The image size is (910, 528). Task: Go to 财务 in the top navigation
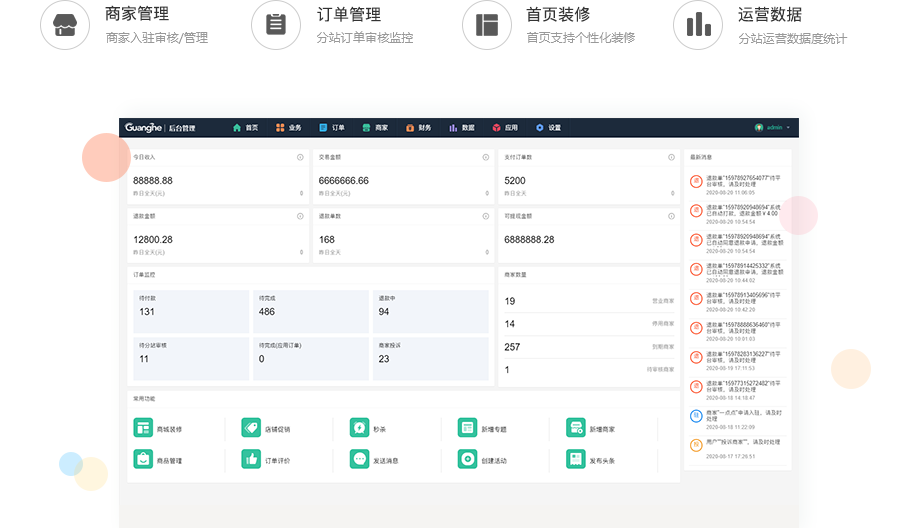[x=418, y=128]
